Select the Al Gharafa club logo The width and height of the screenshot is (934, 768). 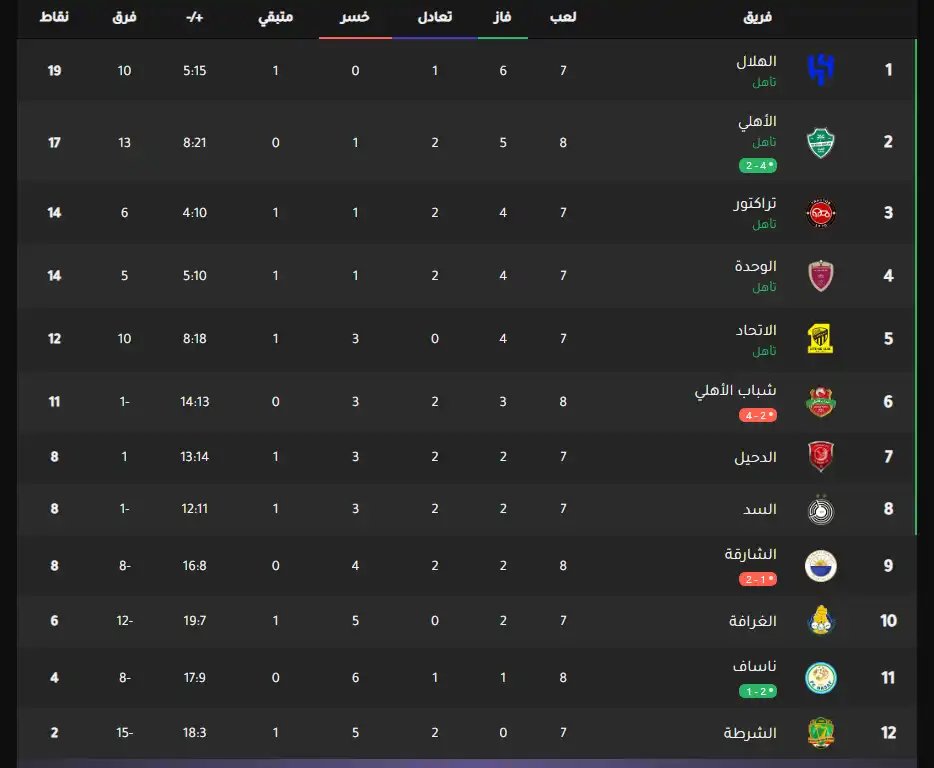point(821,621)
